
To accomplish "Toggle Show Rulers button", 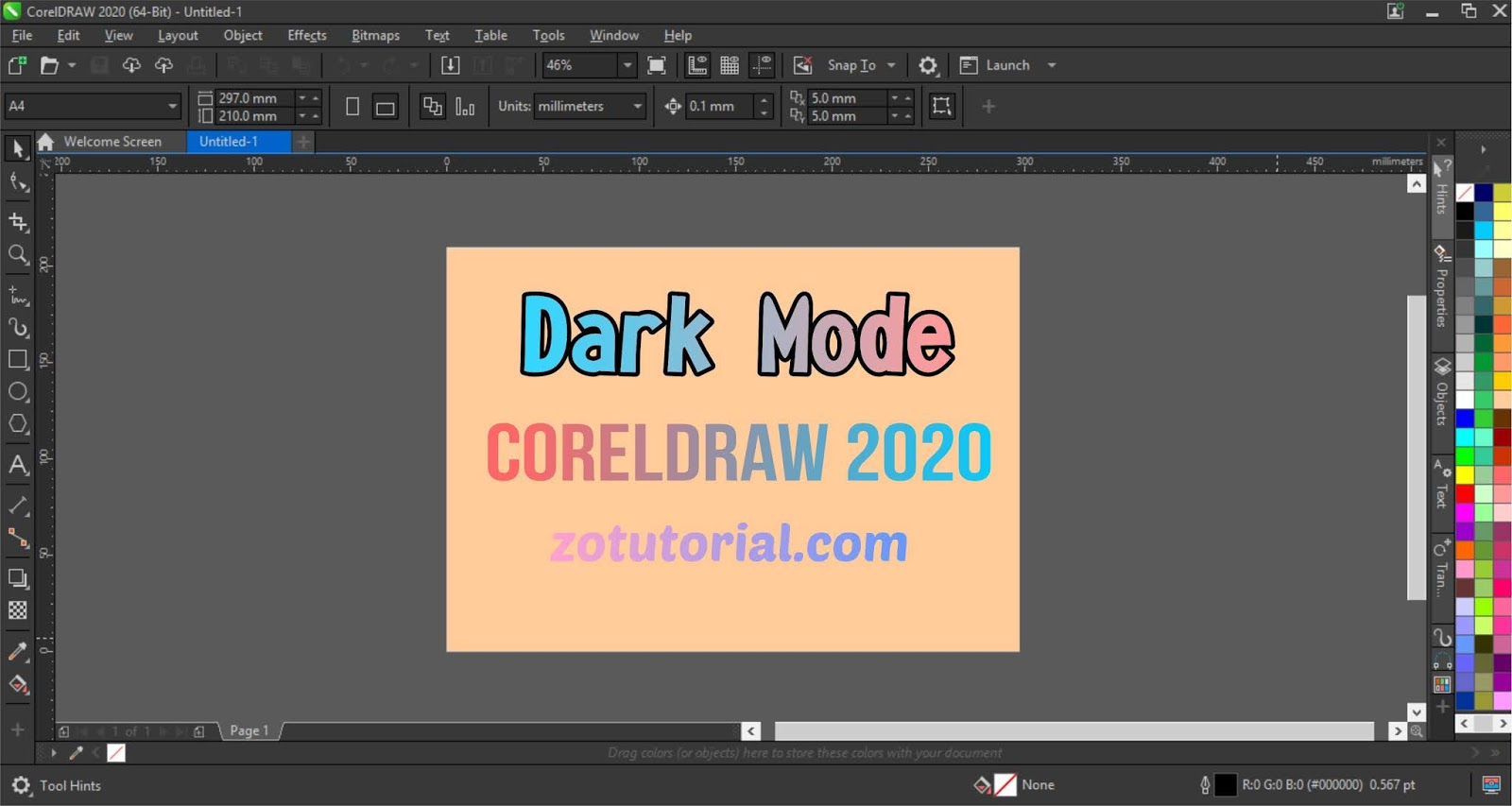I will point(697,65).
